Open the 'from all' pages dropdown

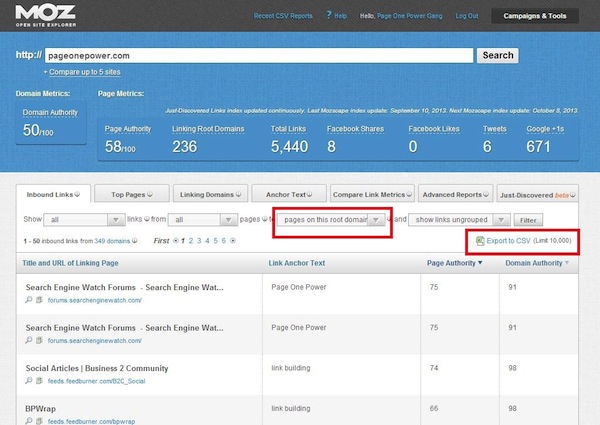click(x=203, y=220)
